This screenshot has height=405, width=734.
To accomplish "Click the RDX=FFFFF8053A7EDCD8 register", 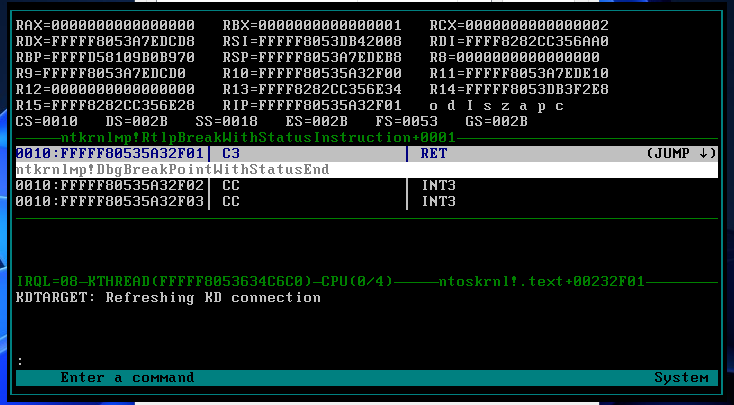I will pyautogui.click(x=105, y=41).
